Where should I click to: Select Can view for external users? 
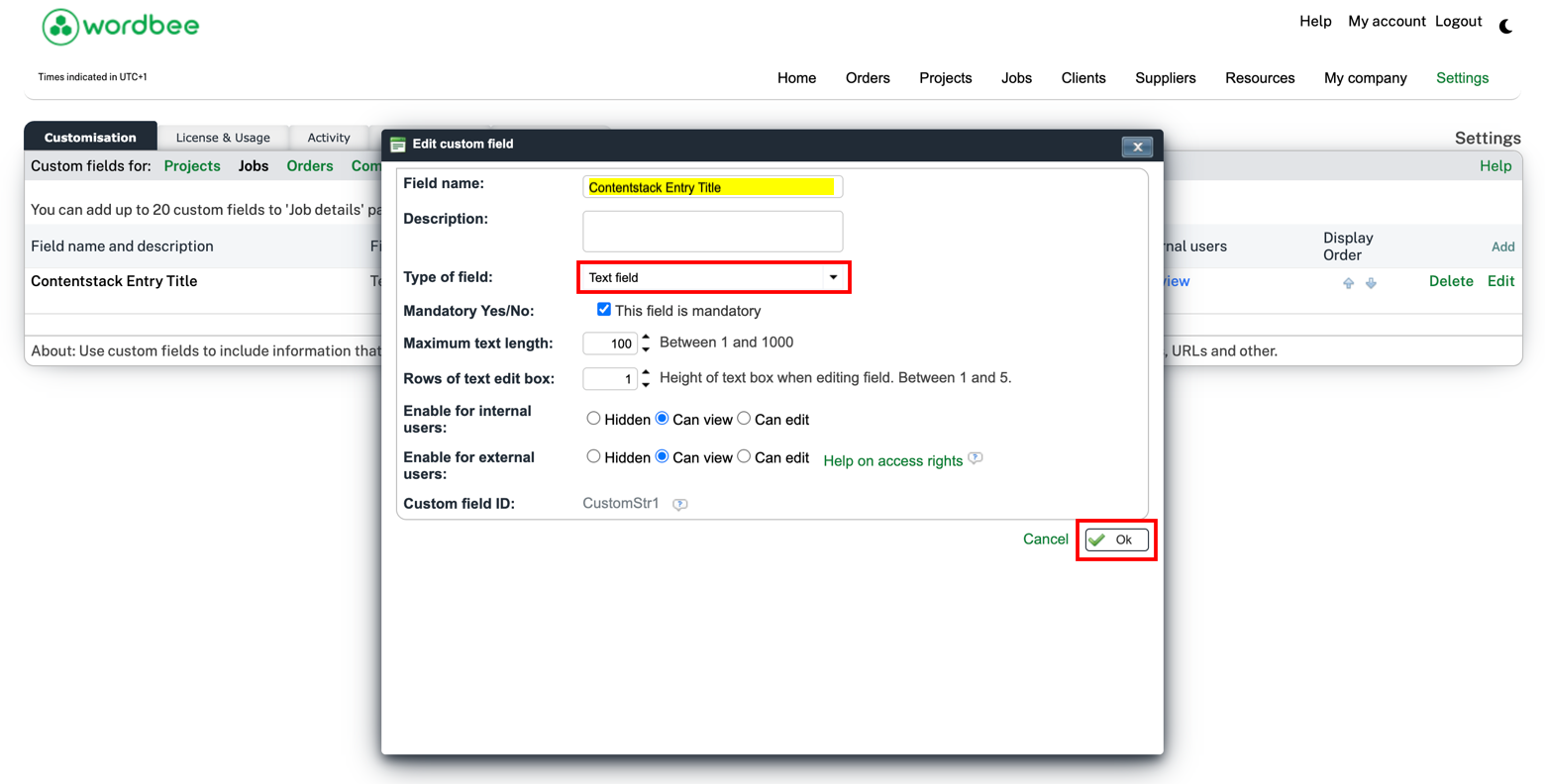pyautogui.click(x=662, y=456)
